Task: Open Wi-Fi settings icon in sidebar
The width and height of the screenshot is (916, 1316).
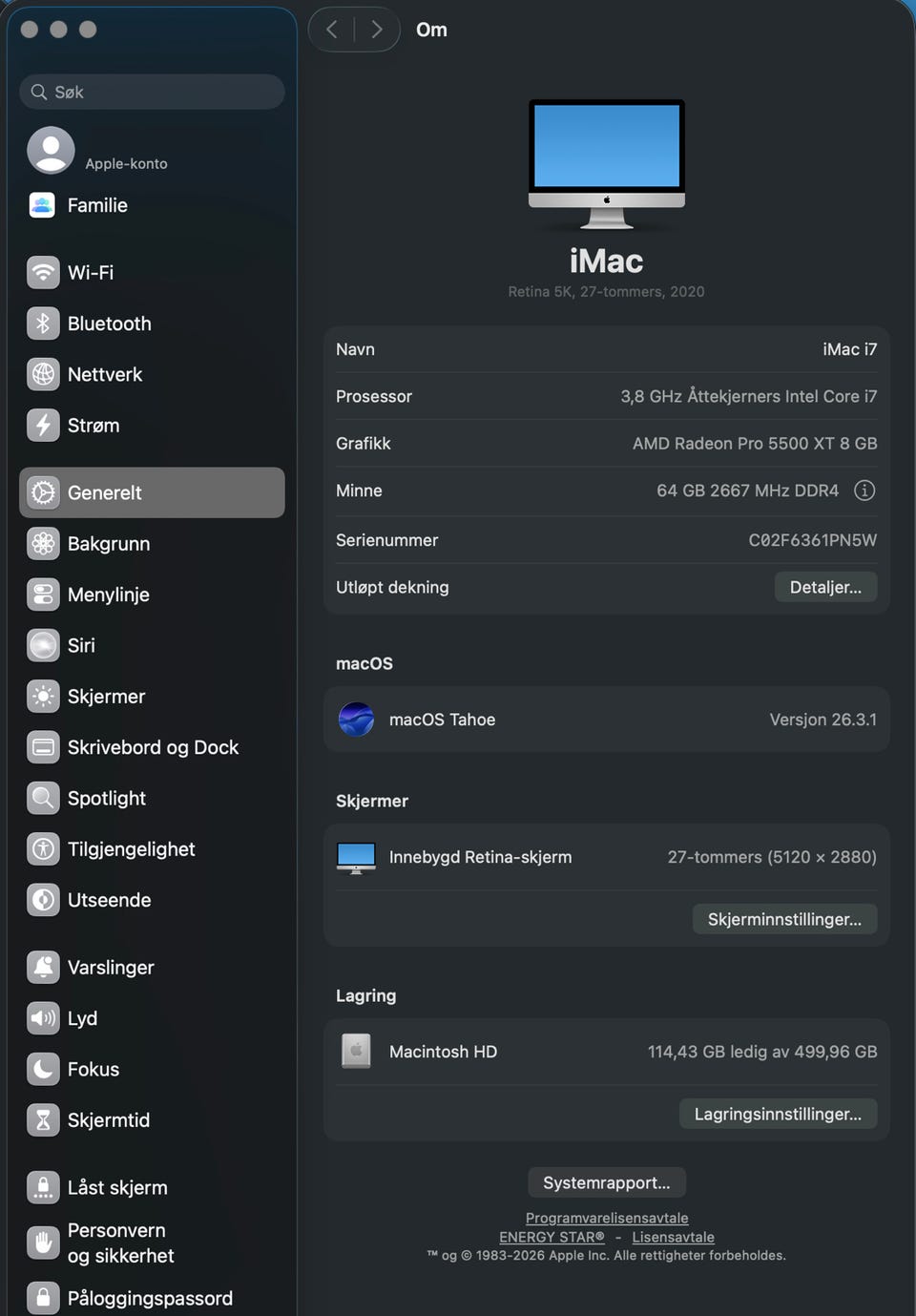Action: coord(43,273)
